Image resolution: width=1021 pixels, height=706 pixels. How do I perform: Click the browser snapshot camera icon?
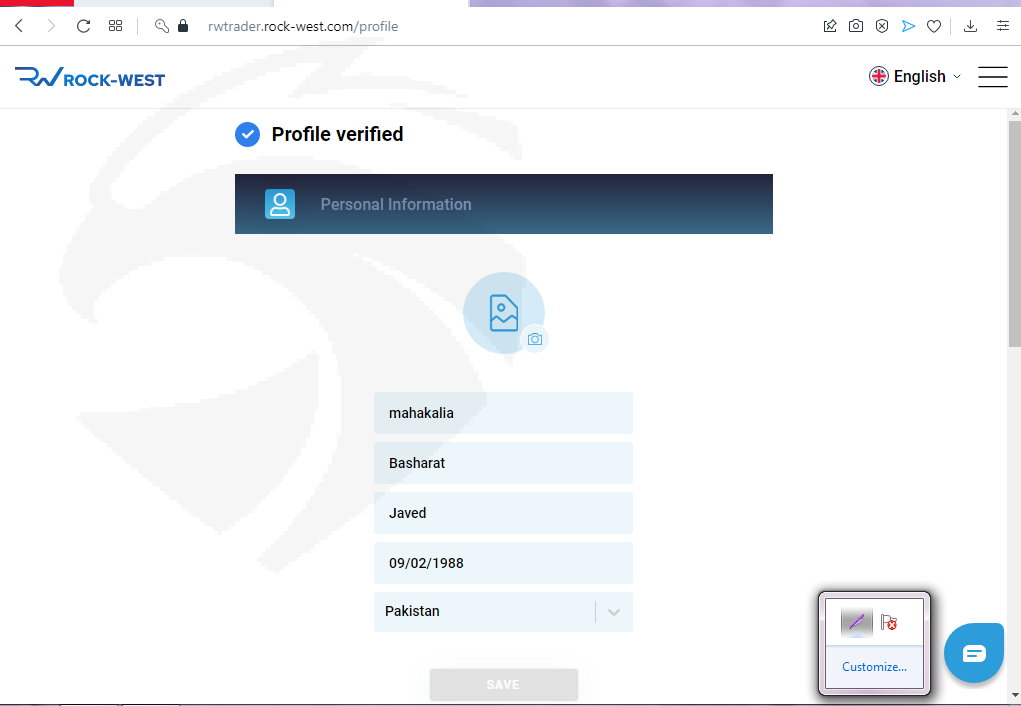pyautogui.click(x=856, y=26)
